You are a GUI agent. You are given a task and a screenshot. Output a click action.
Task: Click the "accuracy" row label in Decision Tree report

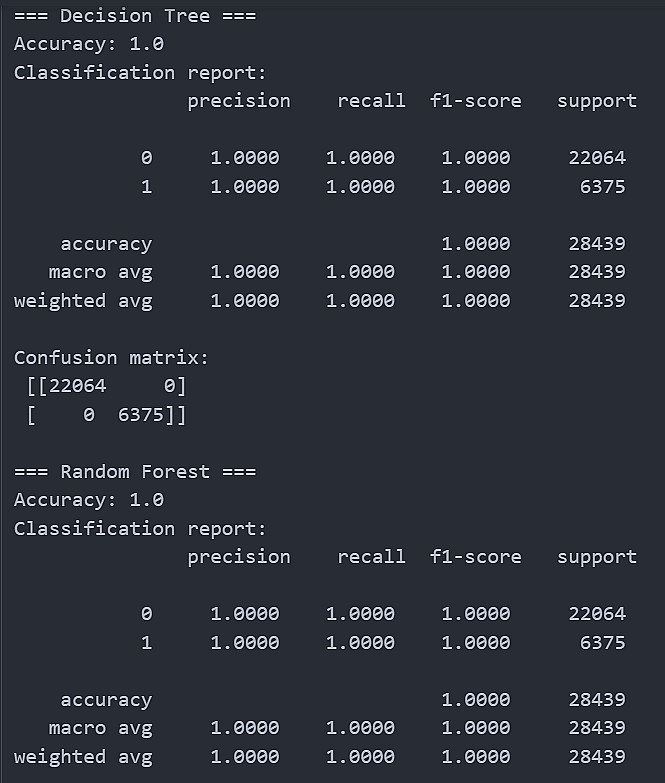point(106,244)
